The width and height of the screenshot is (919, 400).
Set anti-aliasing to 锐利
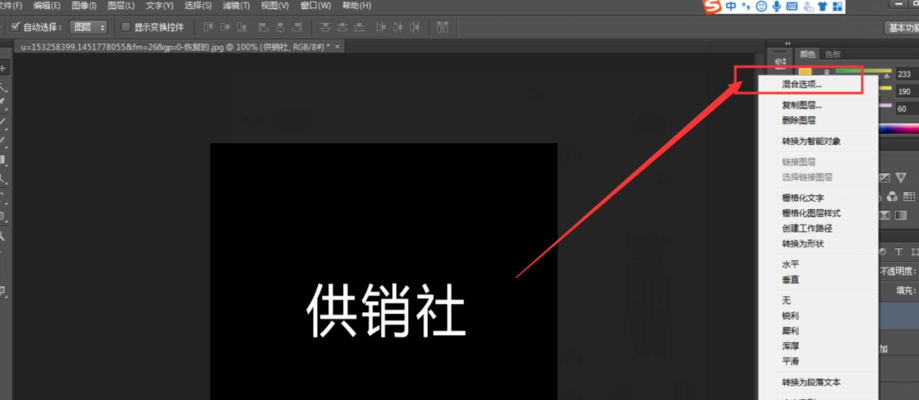coord(818,316)
